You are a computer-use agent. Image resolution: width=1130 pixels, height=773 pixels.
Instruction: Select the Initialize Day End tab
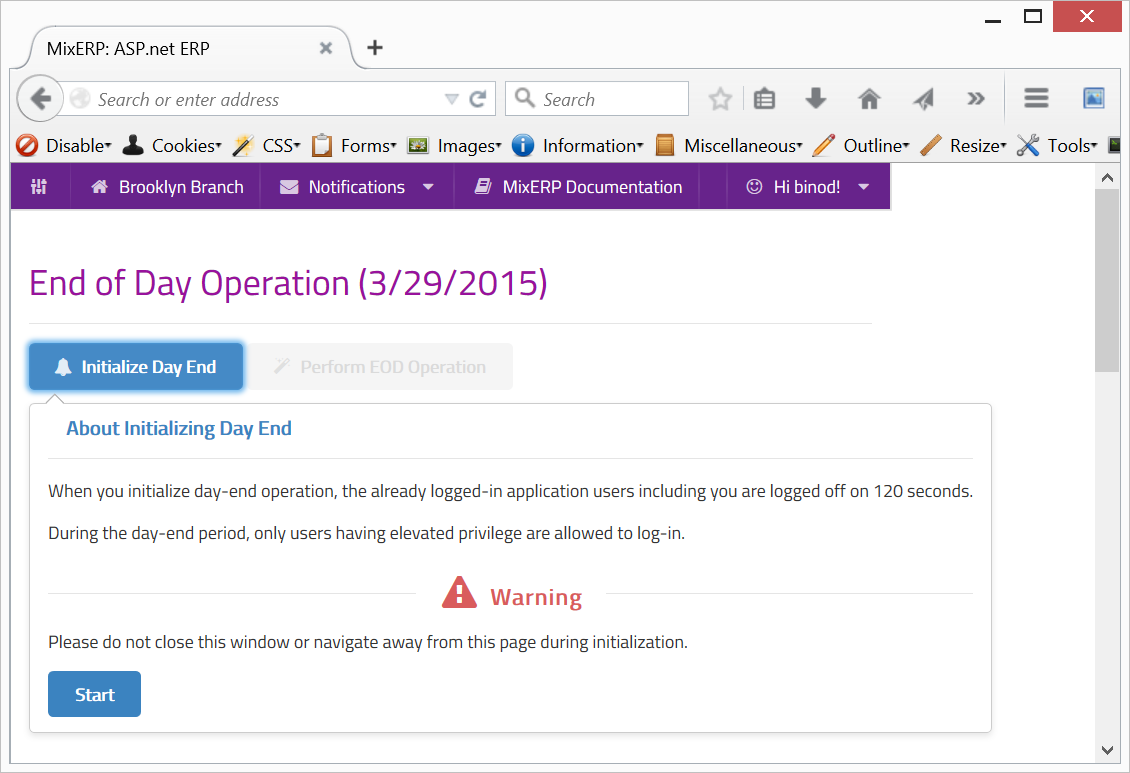click(136, 367)
